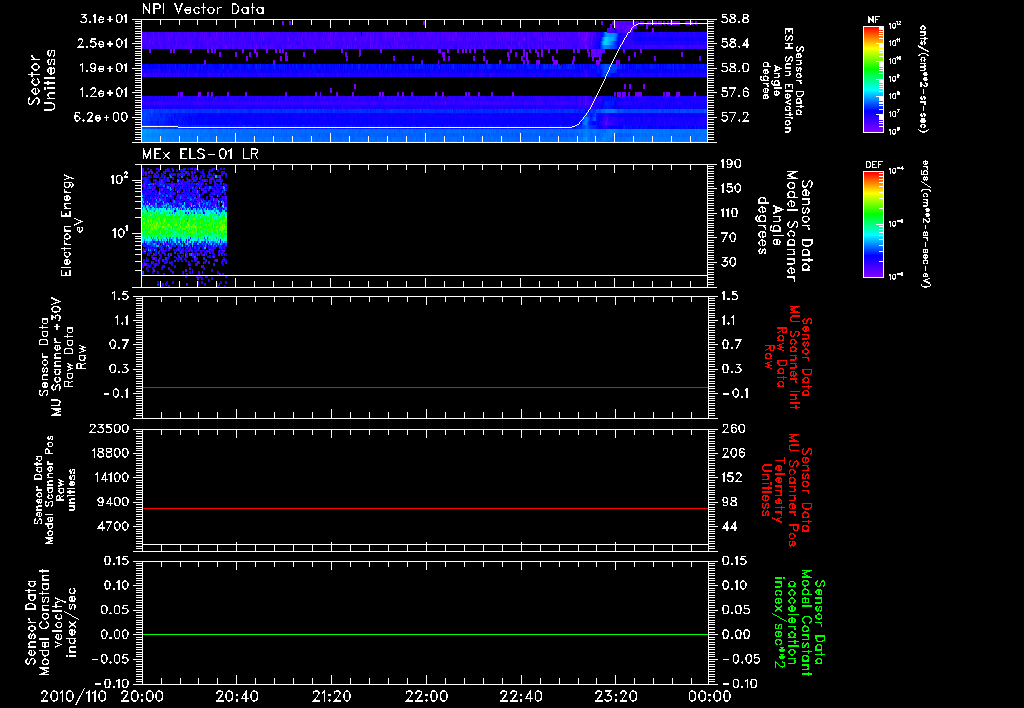This screenshot has height=708, width=1024.
Task: Click the '98' telemetry tick value
Action: coord(729,502)
